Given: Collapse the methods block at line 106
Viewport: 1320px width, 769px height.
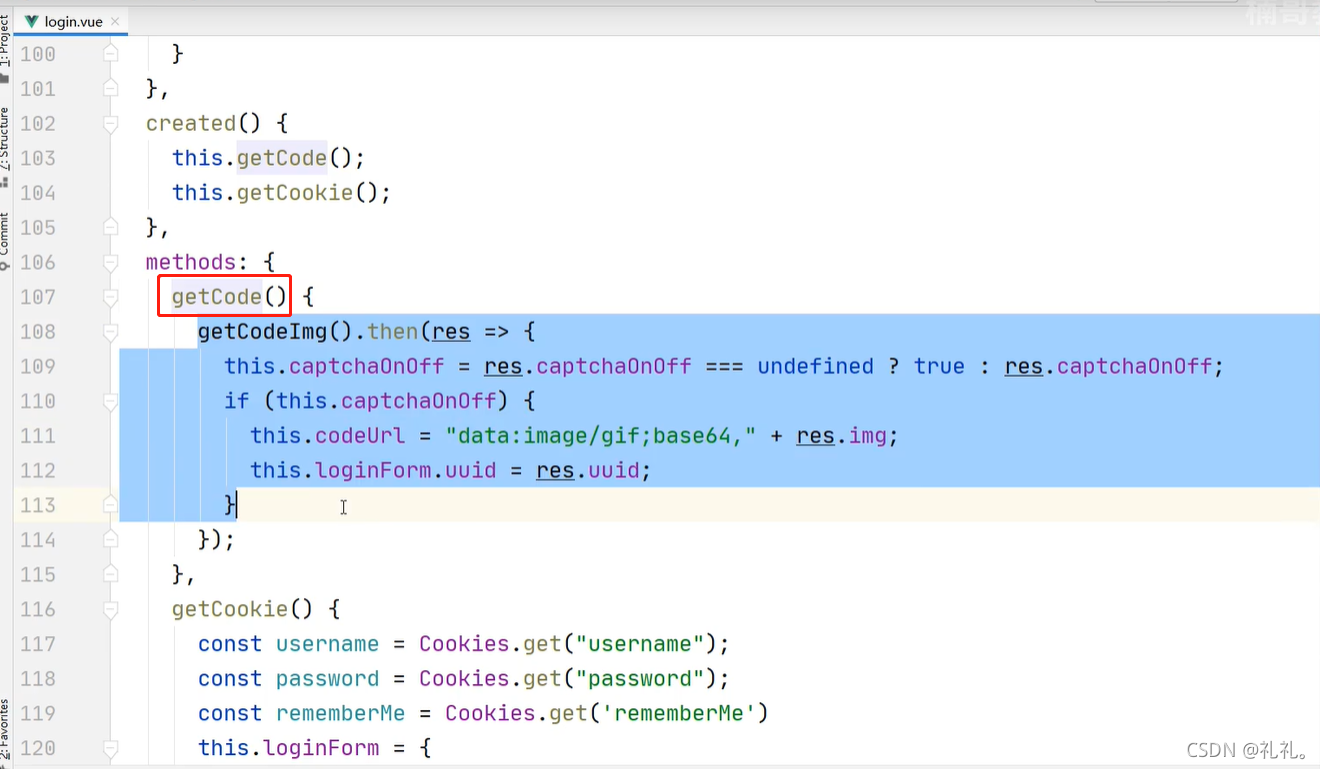Looking at the screenshot, I should tap(111, 262).
